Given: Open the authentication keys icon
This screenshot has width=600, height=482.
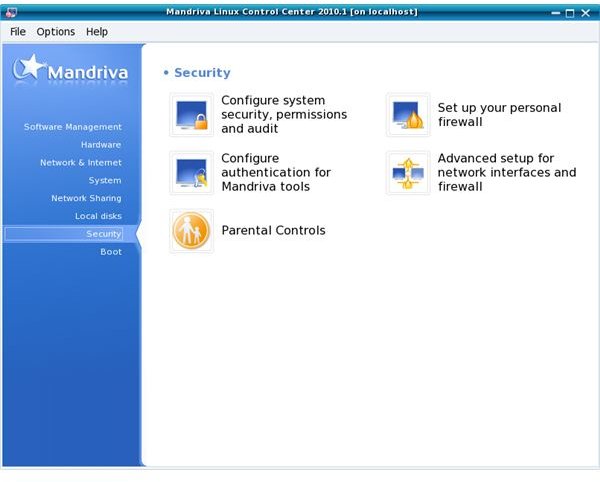Looking at the screenshot, I should tap(191, 173).
